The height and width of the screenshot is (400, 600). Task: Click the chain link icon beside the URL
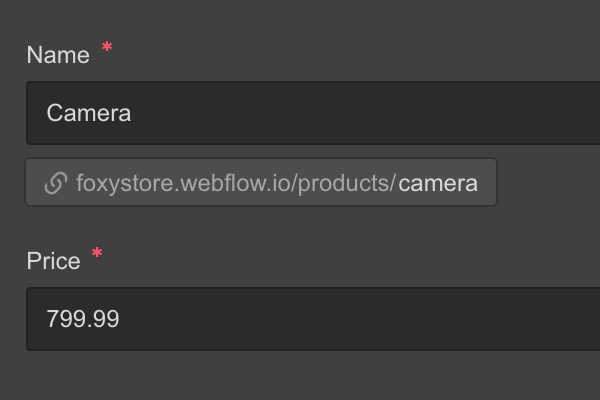click(x=56, y=183)
